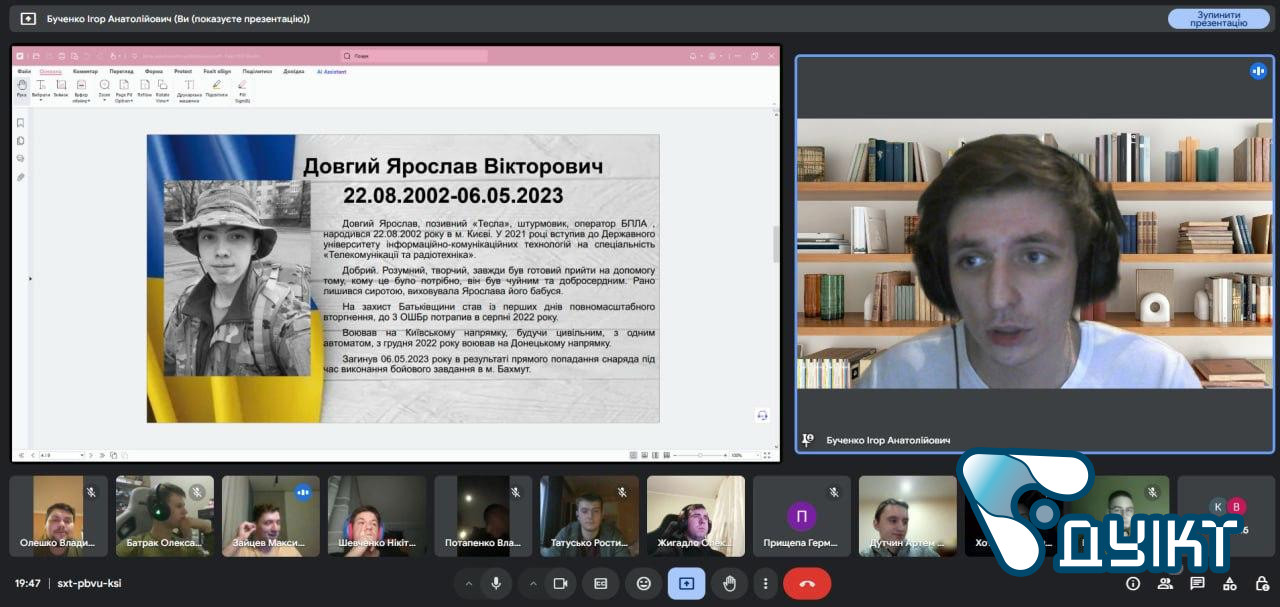This screenshot has width=1280, height=607.
Task: Toggle the microphone in the Meet controls
Action: point(494,583)
